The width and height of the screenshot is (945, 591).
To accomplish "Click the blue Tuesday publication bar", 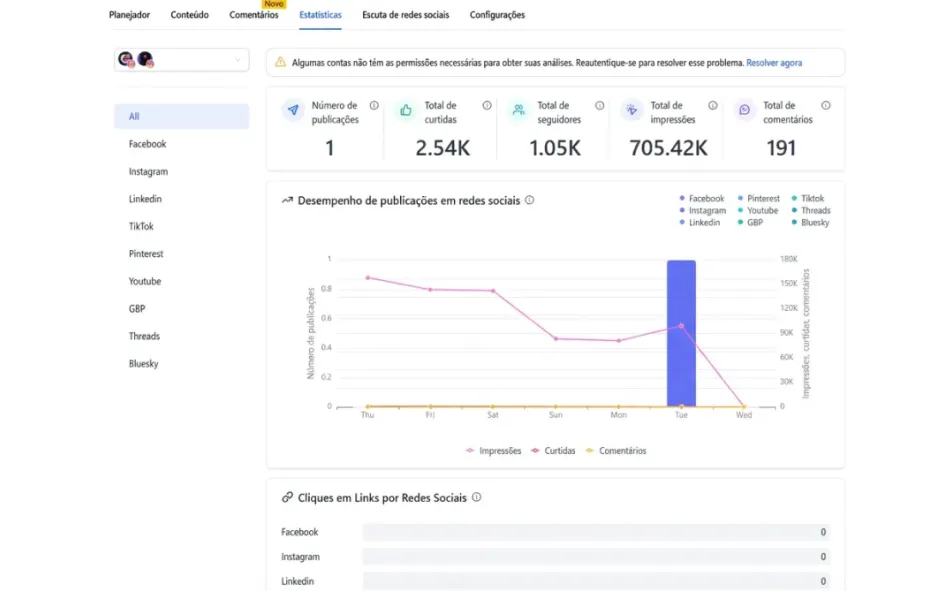I will click(681, 333).
